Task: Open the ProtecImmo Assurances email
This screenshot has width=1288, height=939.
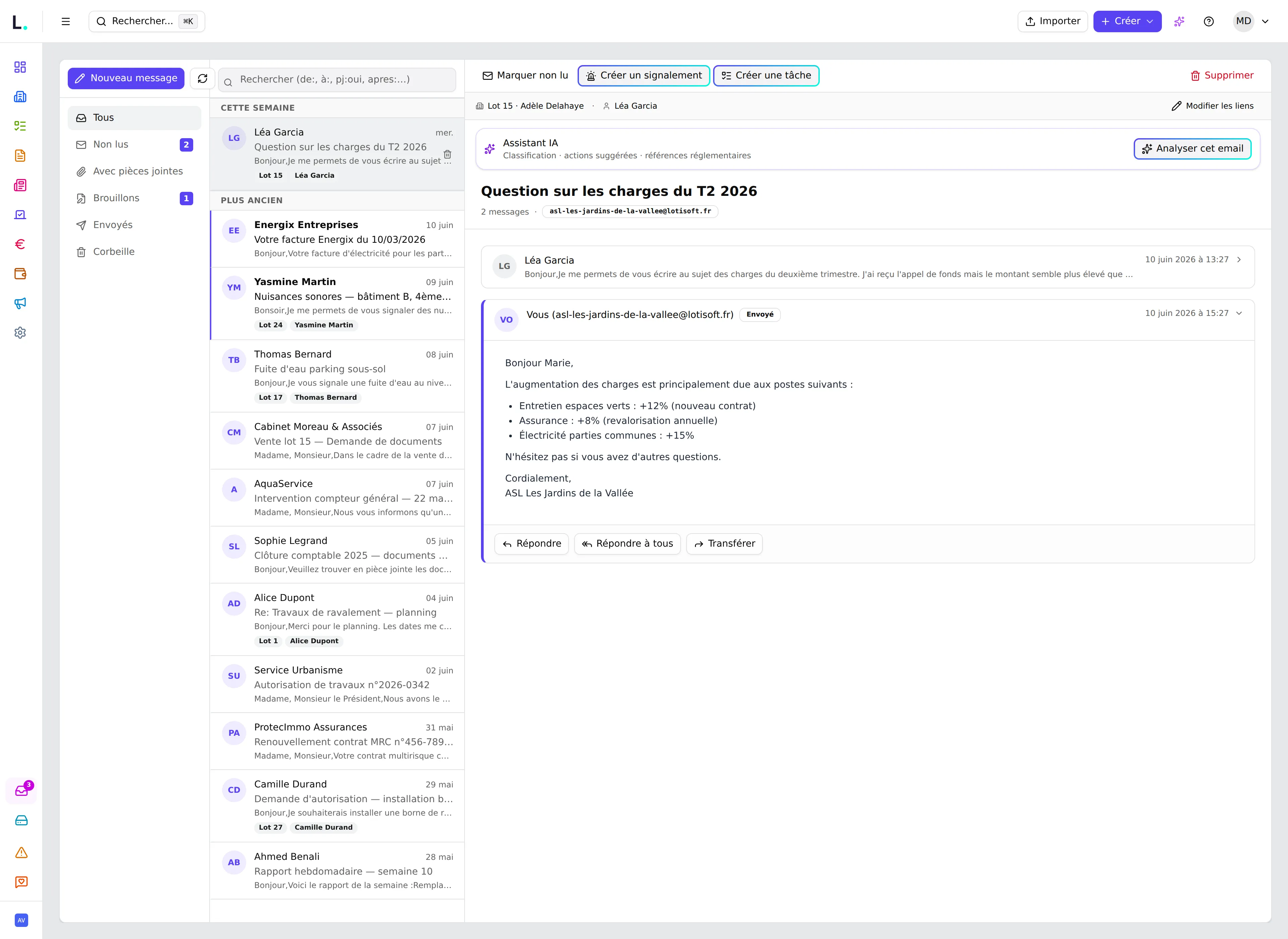Action: [338, 741]
